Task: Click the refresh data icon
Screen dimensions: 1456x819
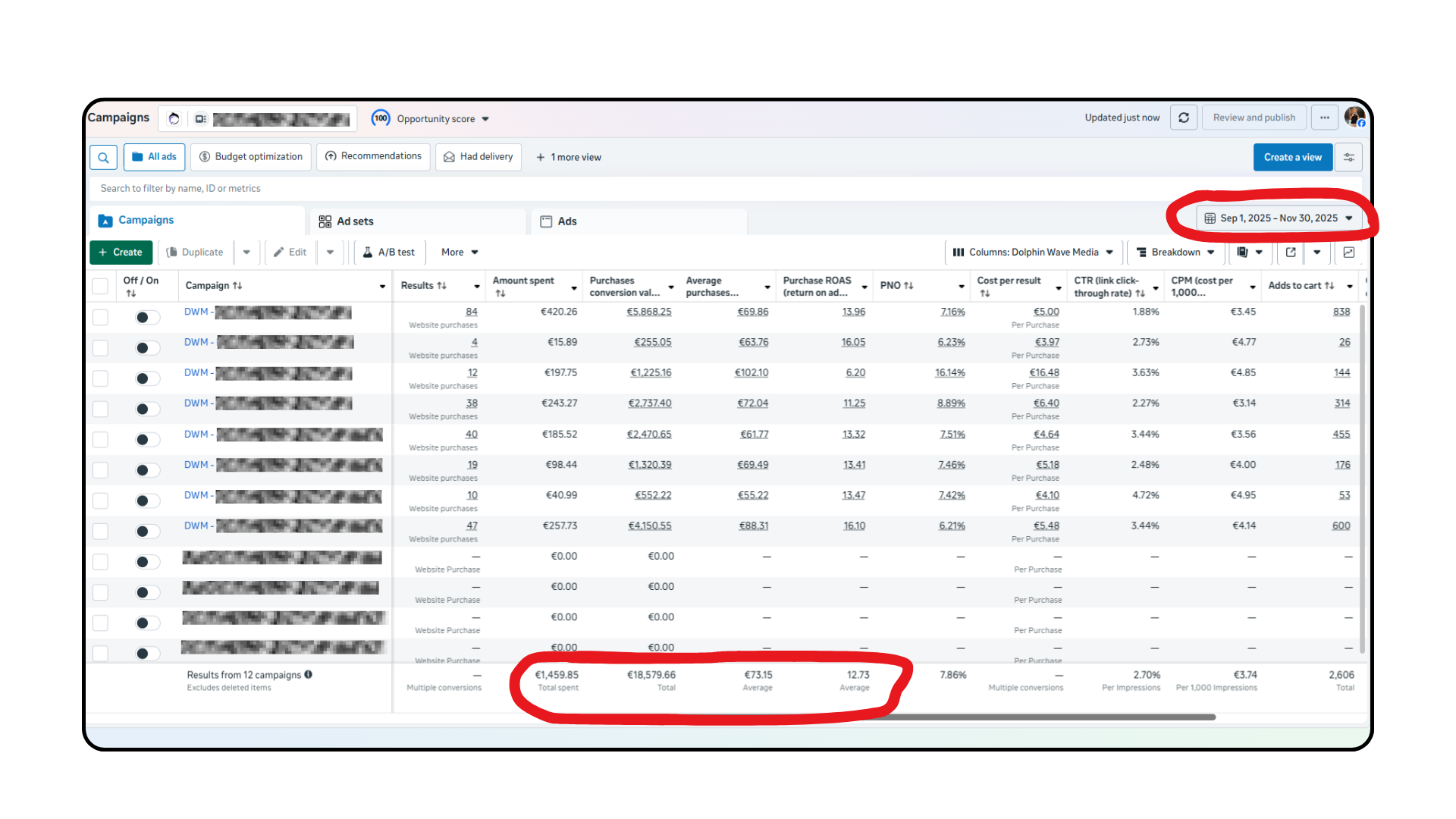Action: tap(1184, 118)
